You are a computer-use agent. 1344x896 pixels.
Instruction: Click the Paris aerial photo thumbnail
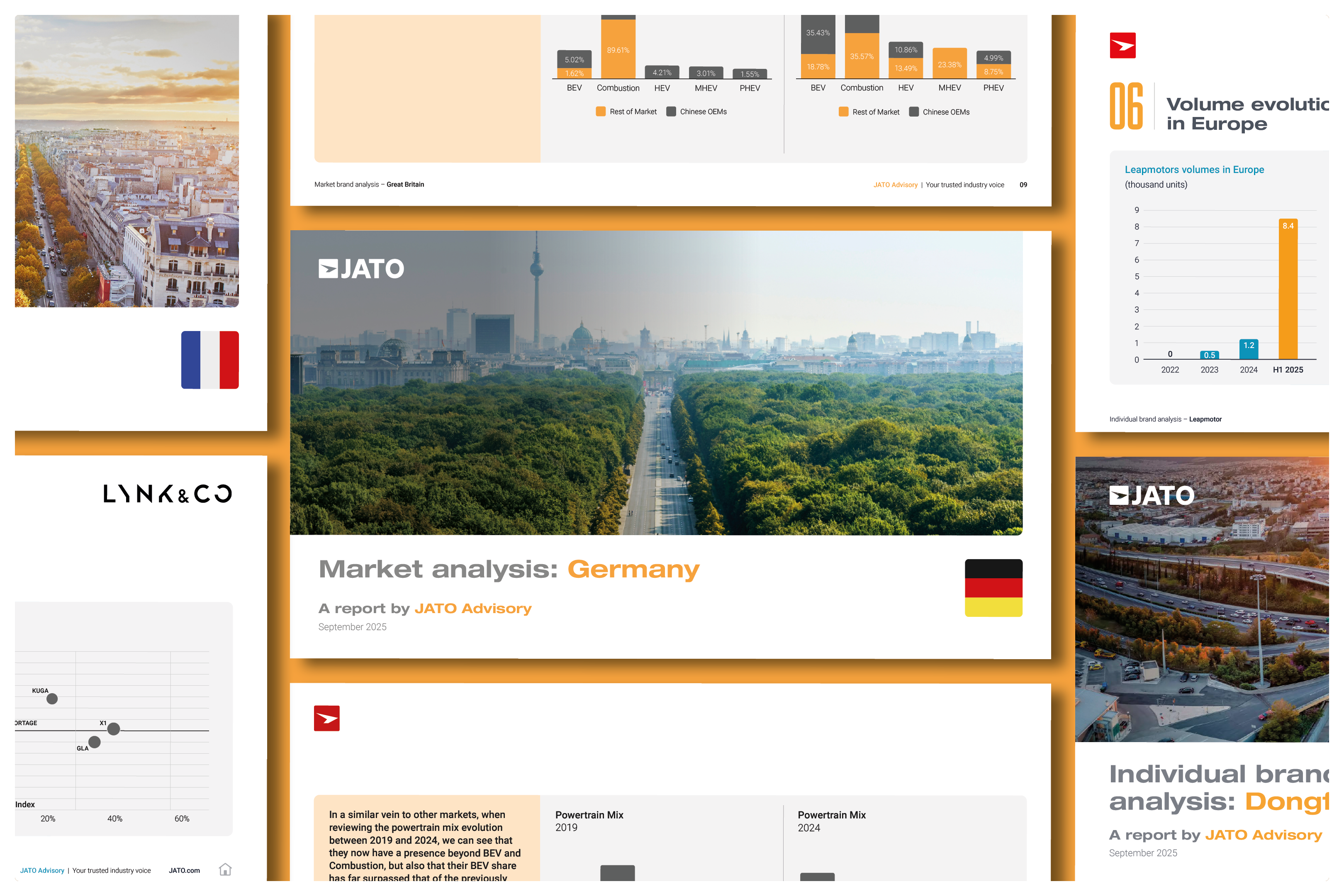[x=127, y=161]
